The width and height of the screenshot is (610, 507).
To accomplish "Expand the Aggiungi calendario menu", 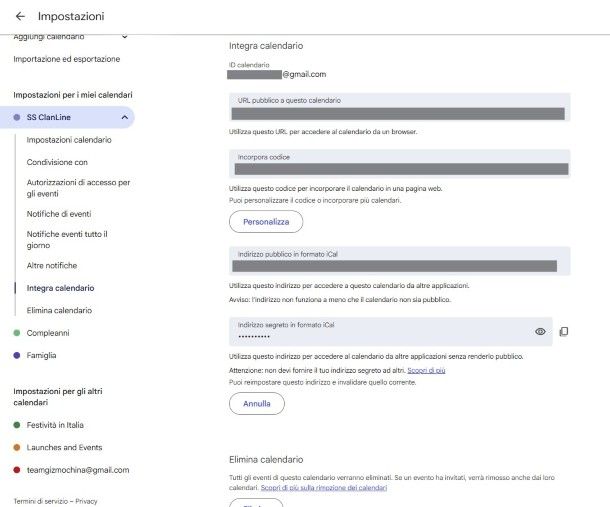I will [124, 38].
